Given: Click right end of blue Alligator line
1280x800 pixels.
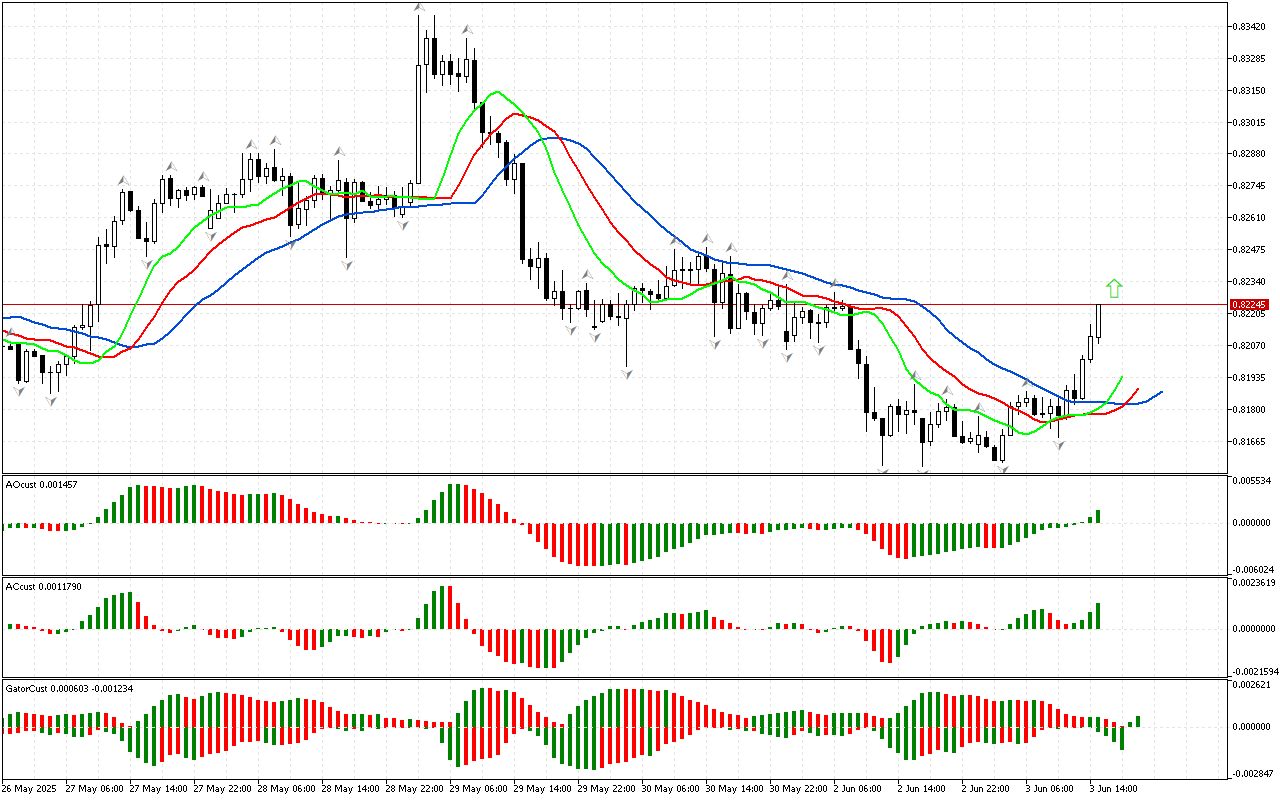Looking at the screenshot, I should 1160,392.
